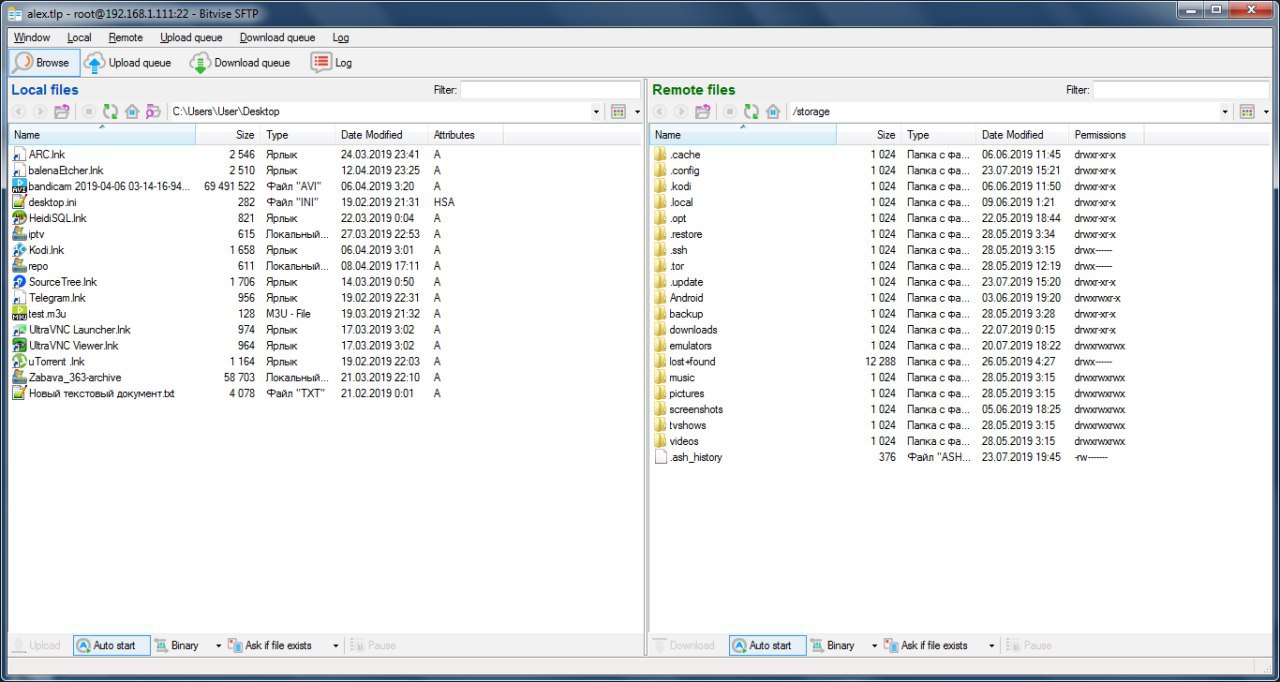Image resolution: width=1280 pixels, height=682 pixels.
Task: Go to home folder in Local files
Action: point(132,112)
